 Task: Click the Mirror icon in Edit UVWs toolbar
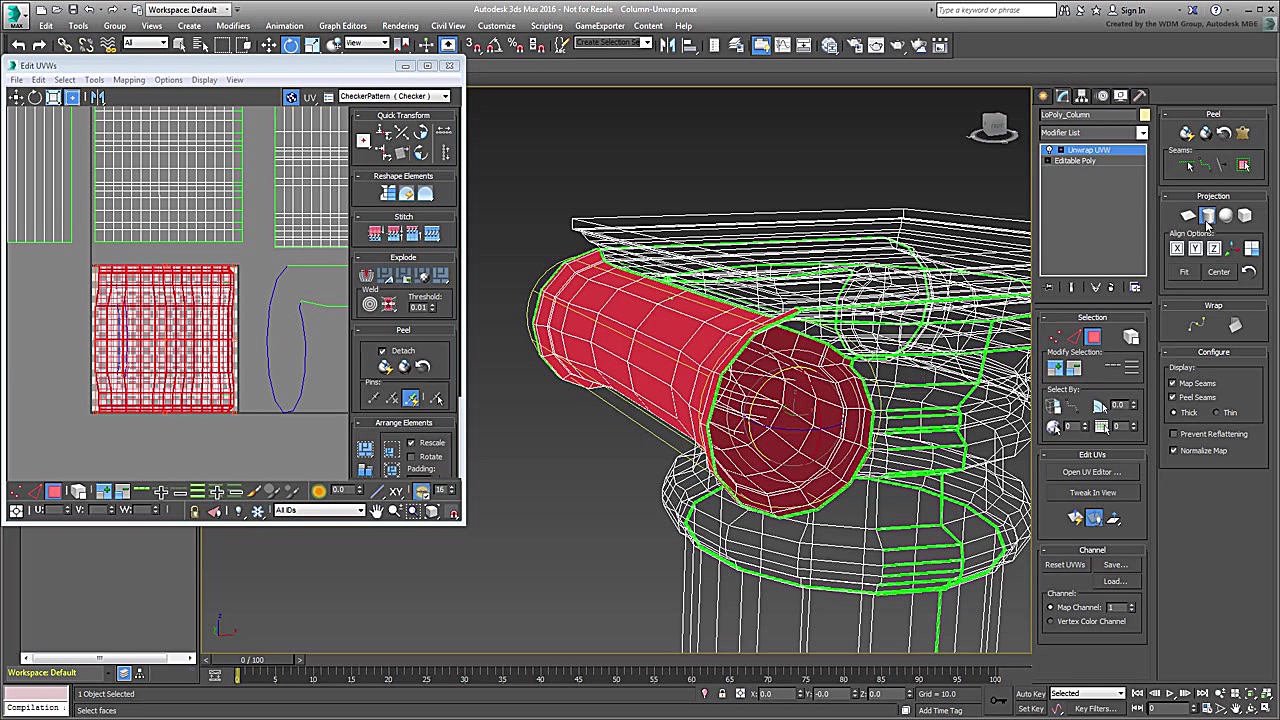(97, 97)
